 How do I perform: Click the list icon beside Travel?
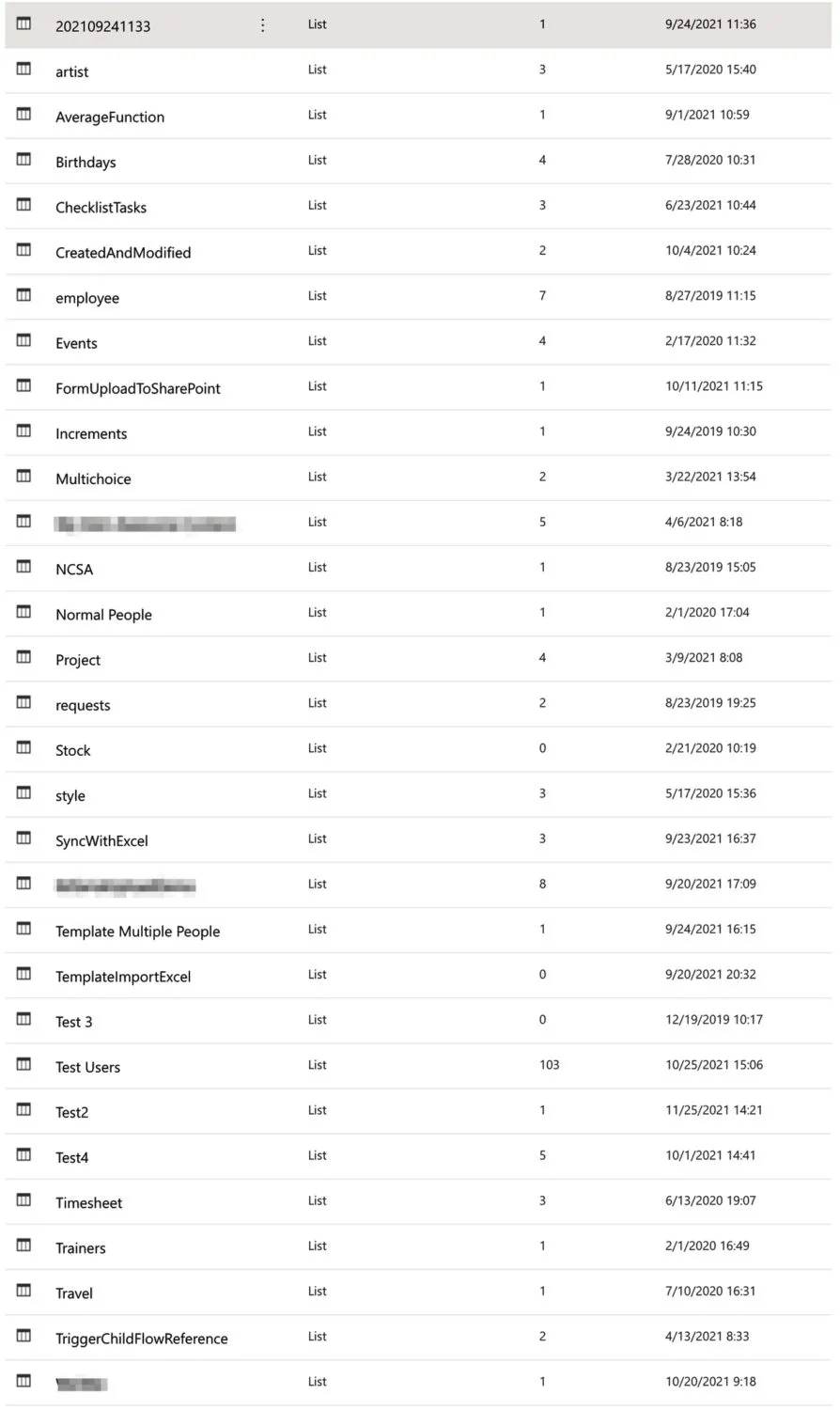click(23, 1291)
